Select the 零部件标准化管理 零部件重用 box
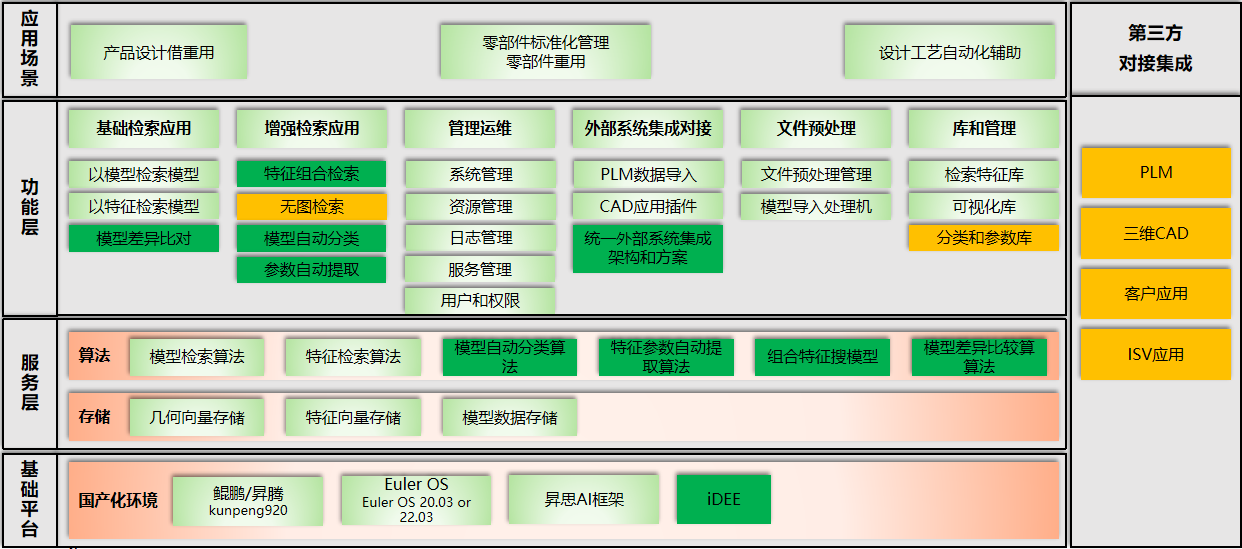 pyautogui.click(x=545, y=52)
